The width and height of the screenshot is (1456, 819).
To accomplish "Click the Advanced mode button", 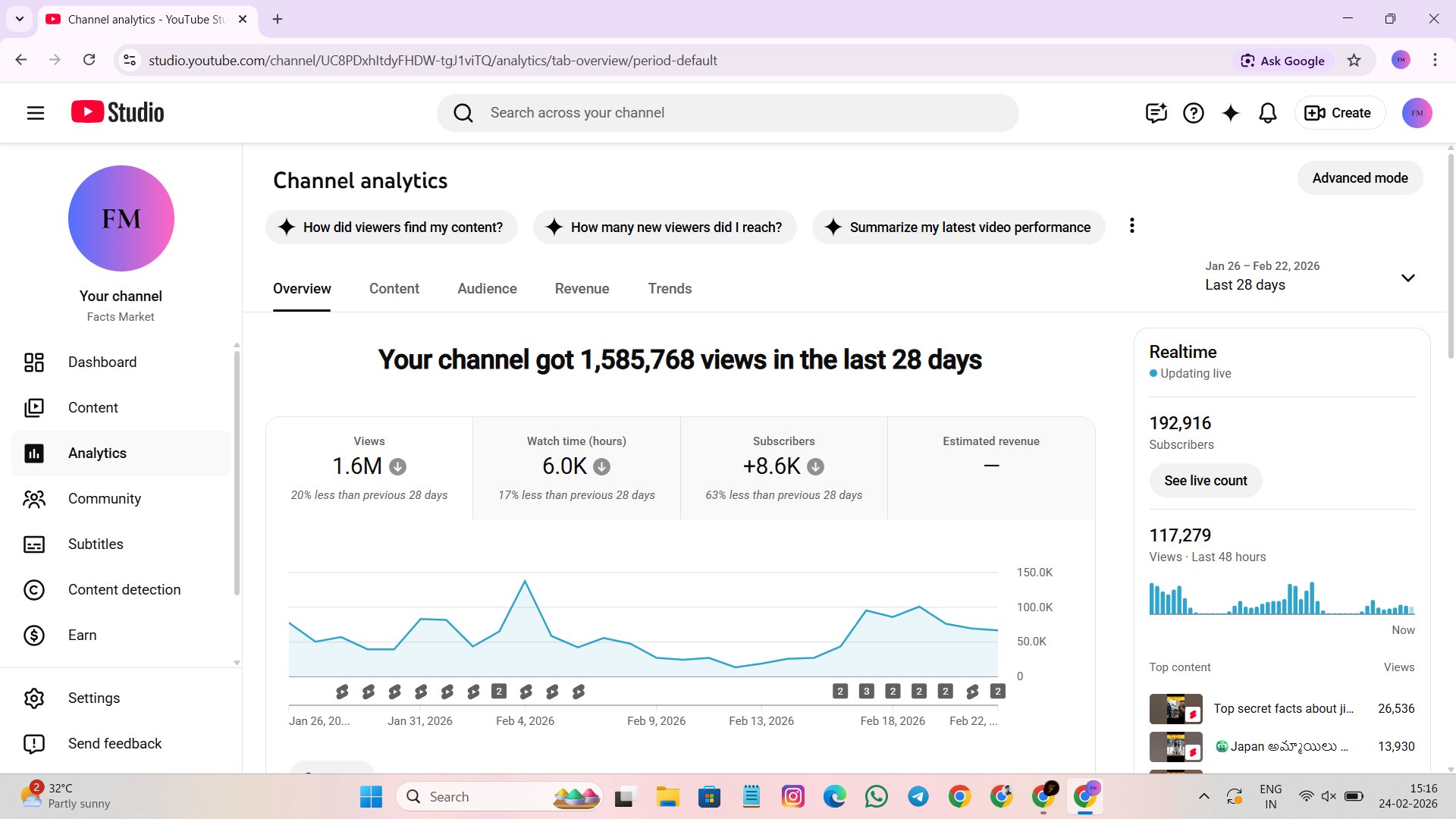I will (1360, 178).
